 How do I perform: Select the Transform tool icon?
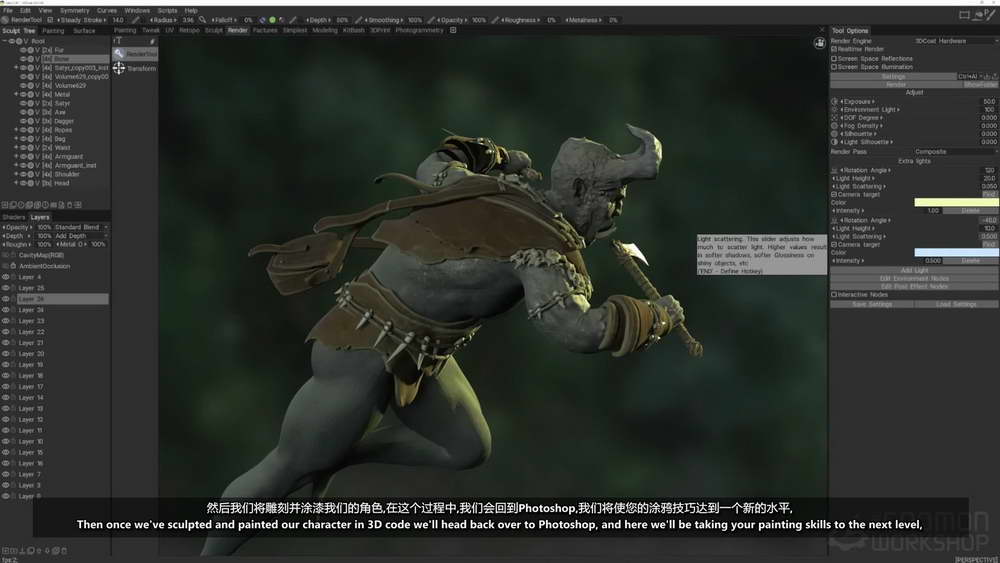click(119, 68)
